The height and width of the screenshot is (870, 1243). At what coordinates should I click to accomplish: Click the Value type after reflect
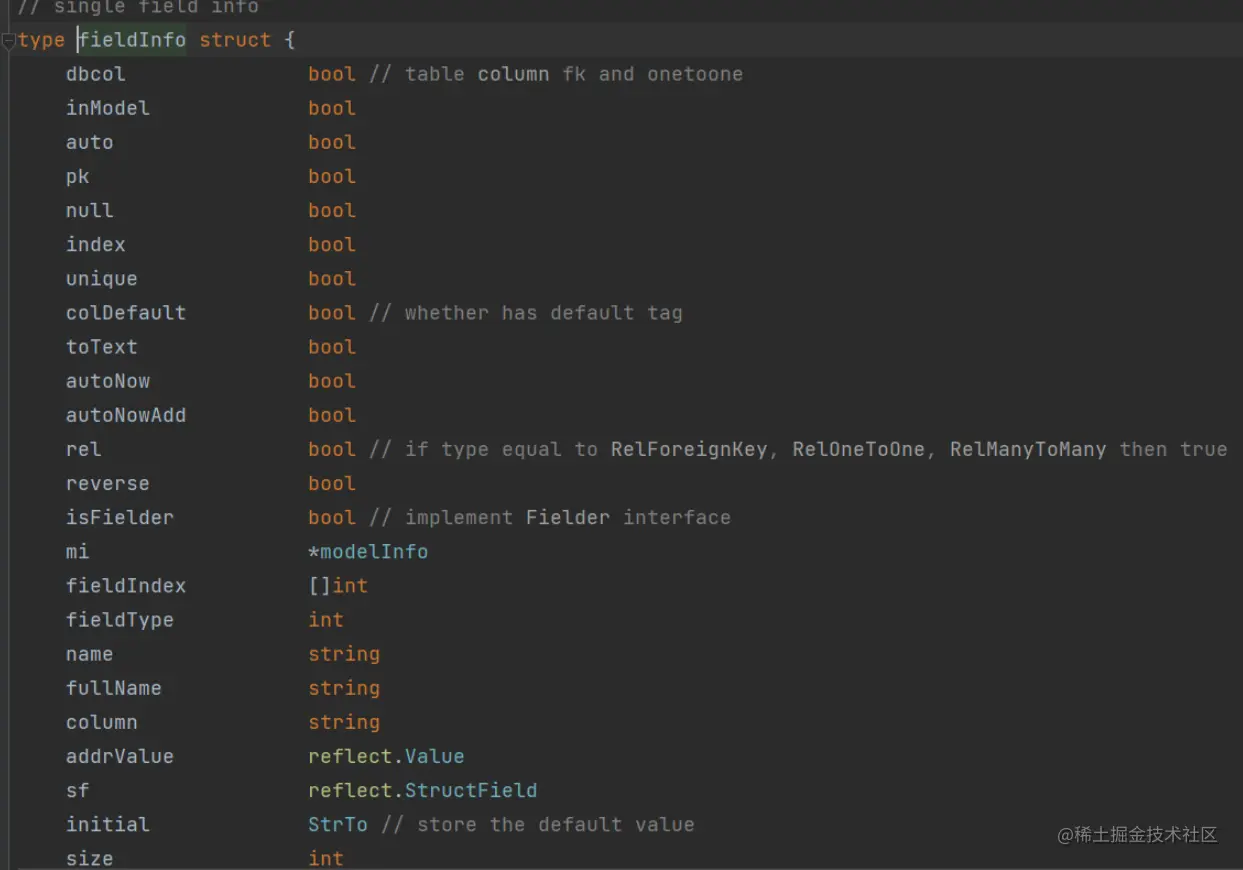pos(434,756)
